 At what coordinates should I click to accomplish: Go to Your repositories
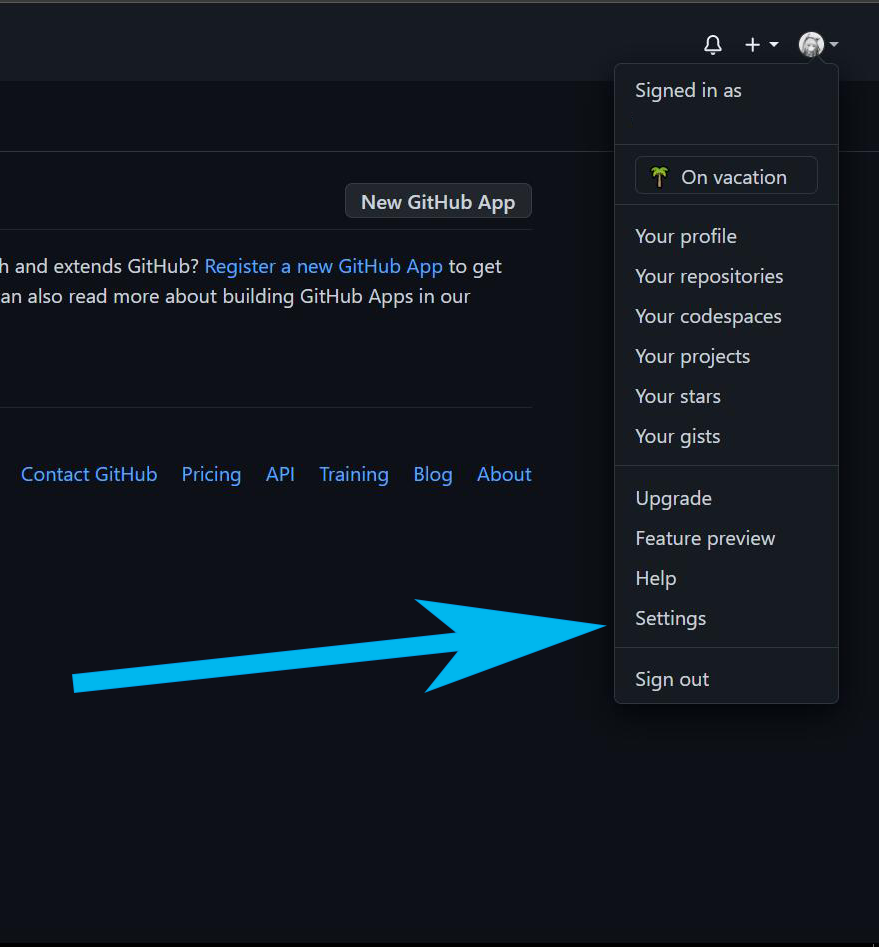[709, 276]
